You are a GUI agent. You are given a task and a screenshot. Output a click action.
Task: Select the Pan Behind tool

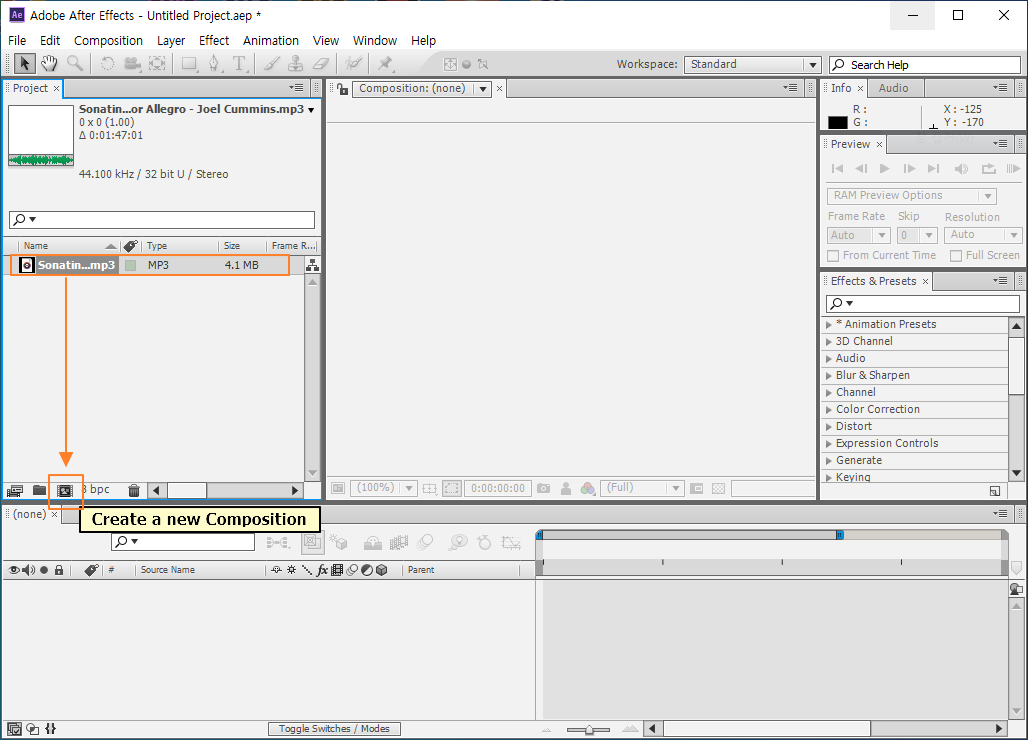tap(157, 64)
